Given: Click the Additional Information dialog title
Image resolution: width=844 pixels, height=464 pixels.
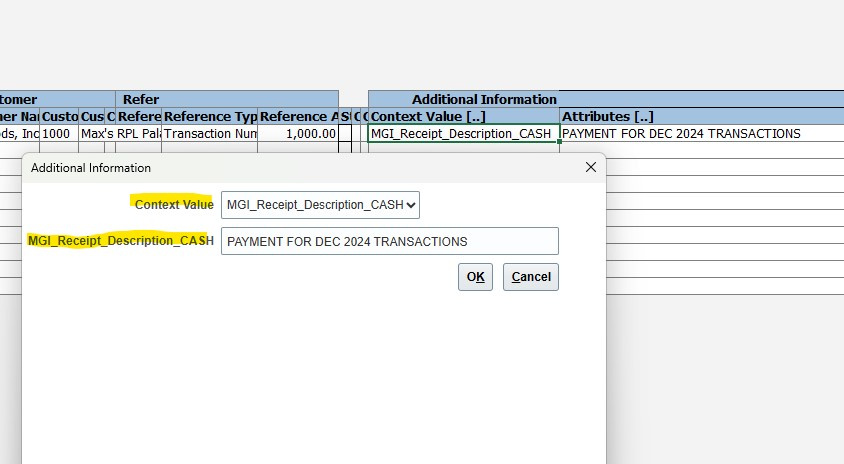Looking at the screenshot, I should click(90, 168).
